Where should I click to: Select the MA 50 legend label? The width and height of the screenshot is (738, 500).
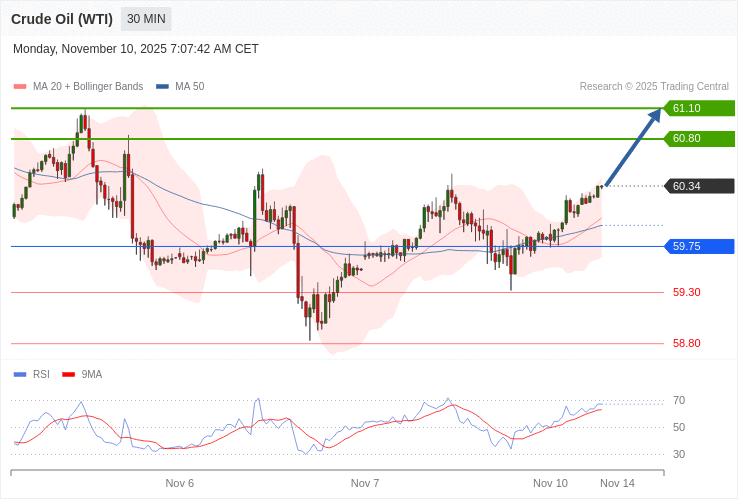[190, 87]
